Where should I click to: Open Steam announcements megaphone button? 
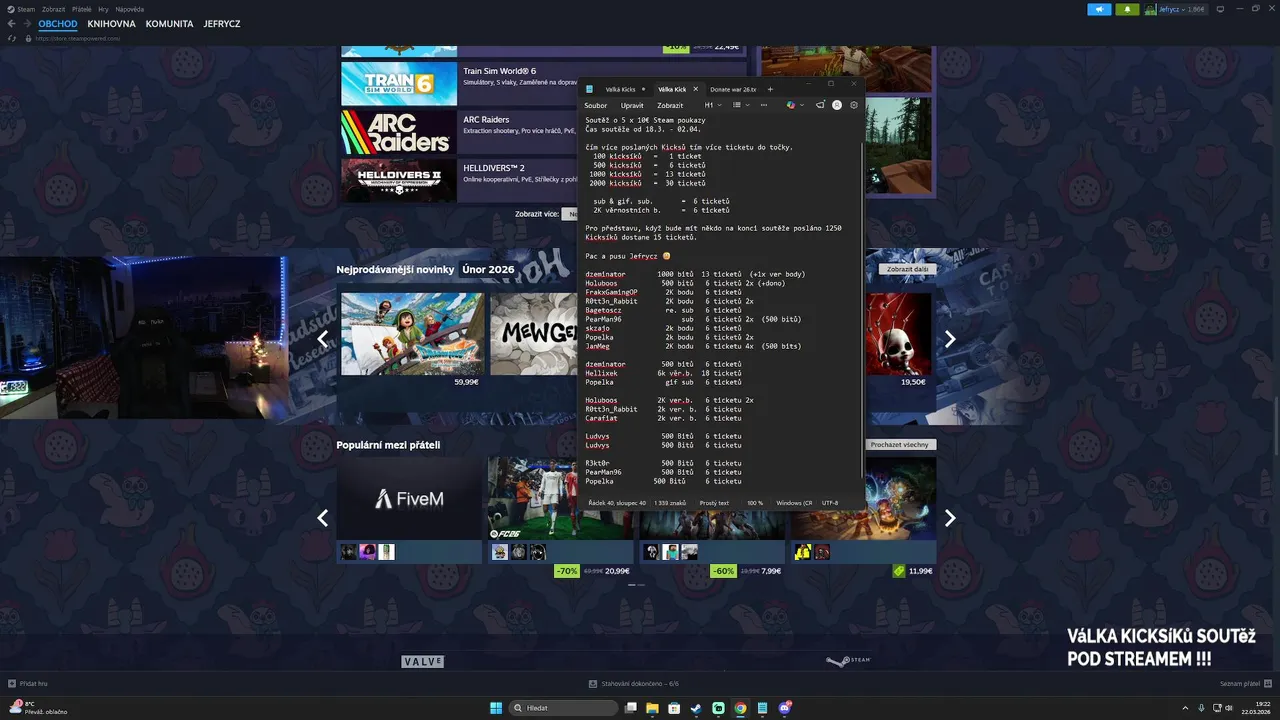(1099, 9)
